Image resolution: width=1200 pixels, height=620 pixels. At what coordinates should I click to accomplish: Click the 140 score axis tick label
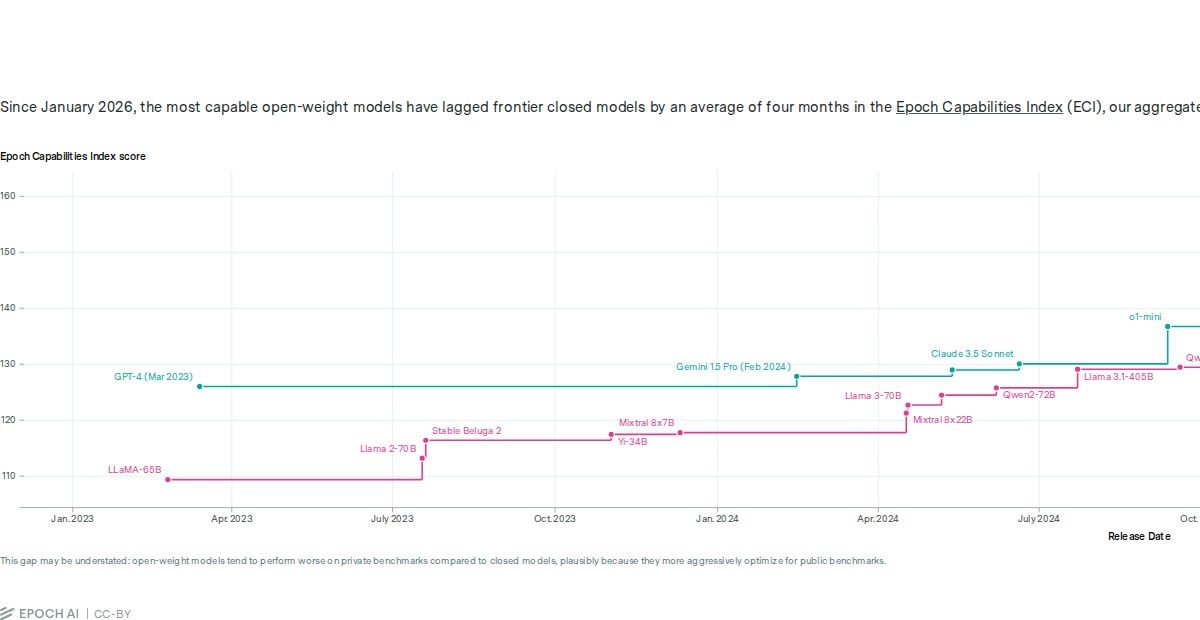(x=7, y=308)
